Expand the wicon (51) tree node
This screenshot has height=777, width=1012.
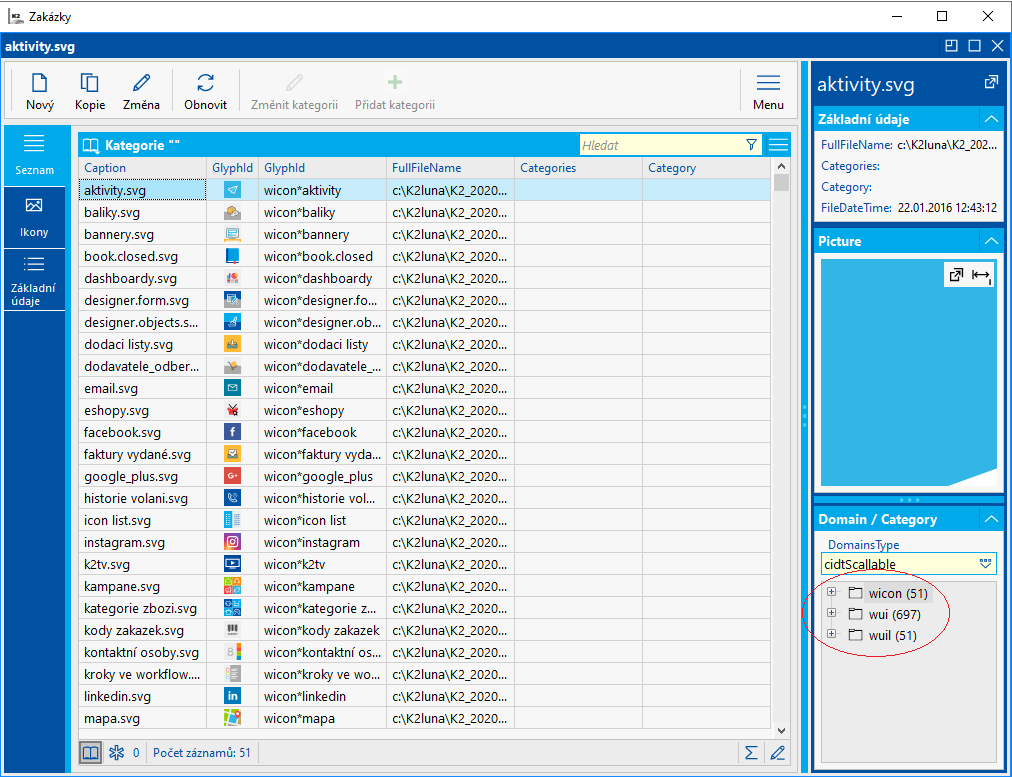(832, 593)
